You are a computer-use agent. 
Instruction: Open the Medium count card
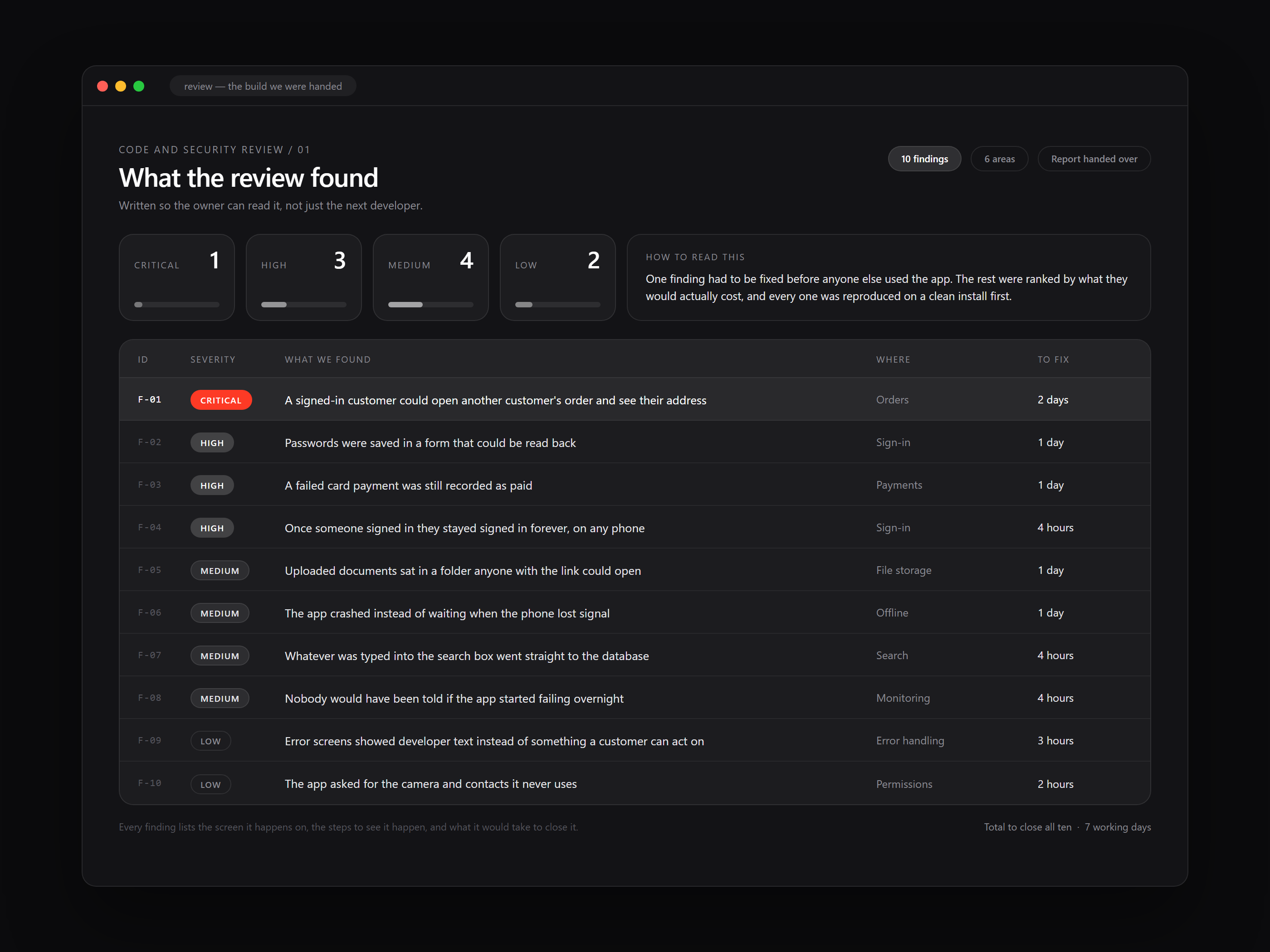(x=430, y=277)
